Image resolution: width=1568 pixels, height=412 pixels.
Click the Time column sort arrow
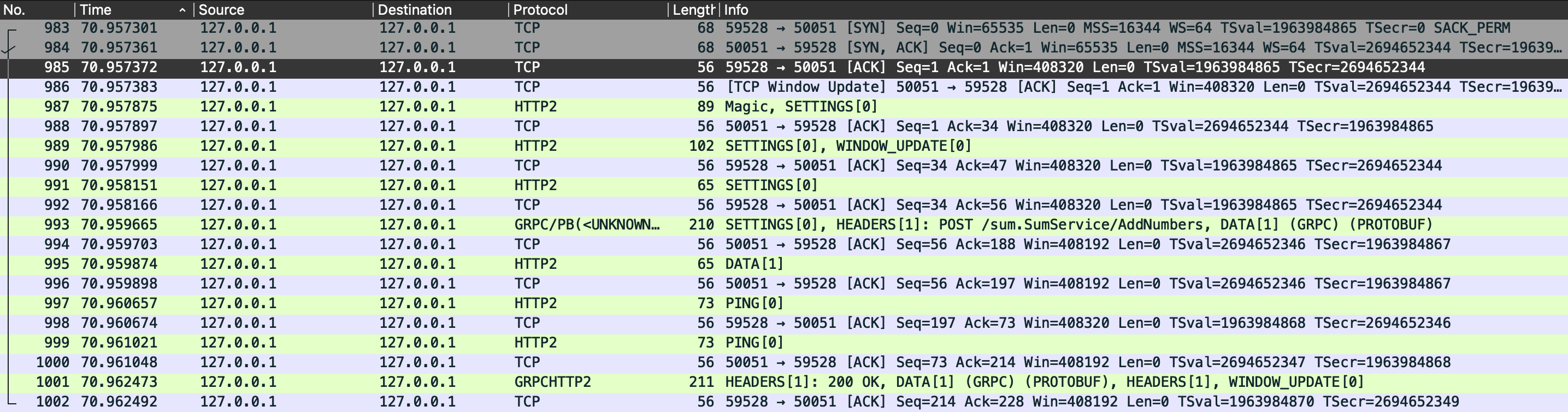182,10
